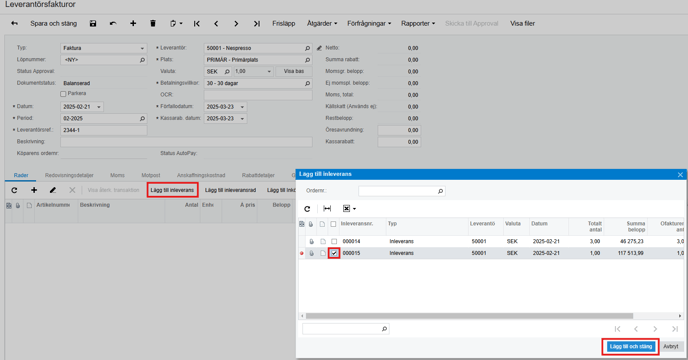Click the attachment icon on row 000014
The width and height of the screenshot is (688, 360).
tap(312, 241)
